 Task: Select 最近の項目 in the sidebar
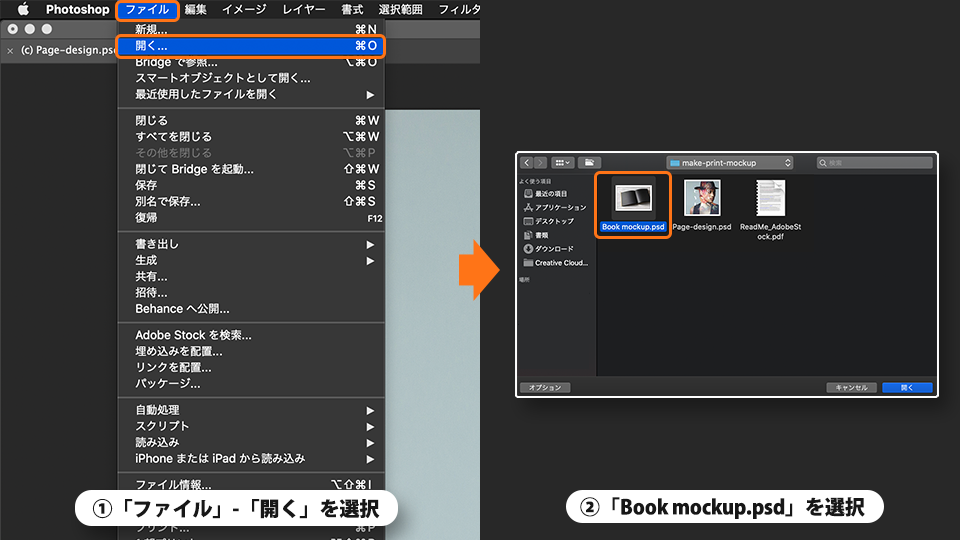(551, 193)
